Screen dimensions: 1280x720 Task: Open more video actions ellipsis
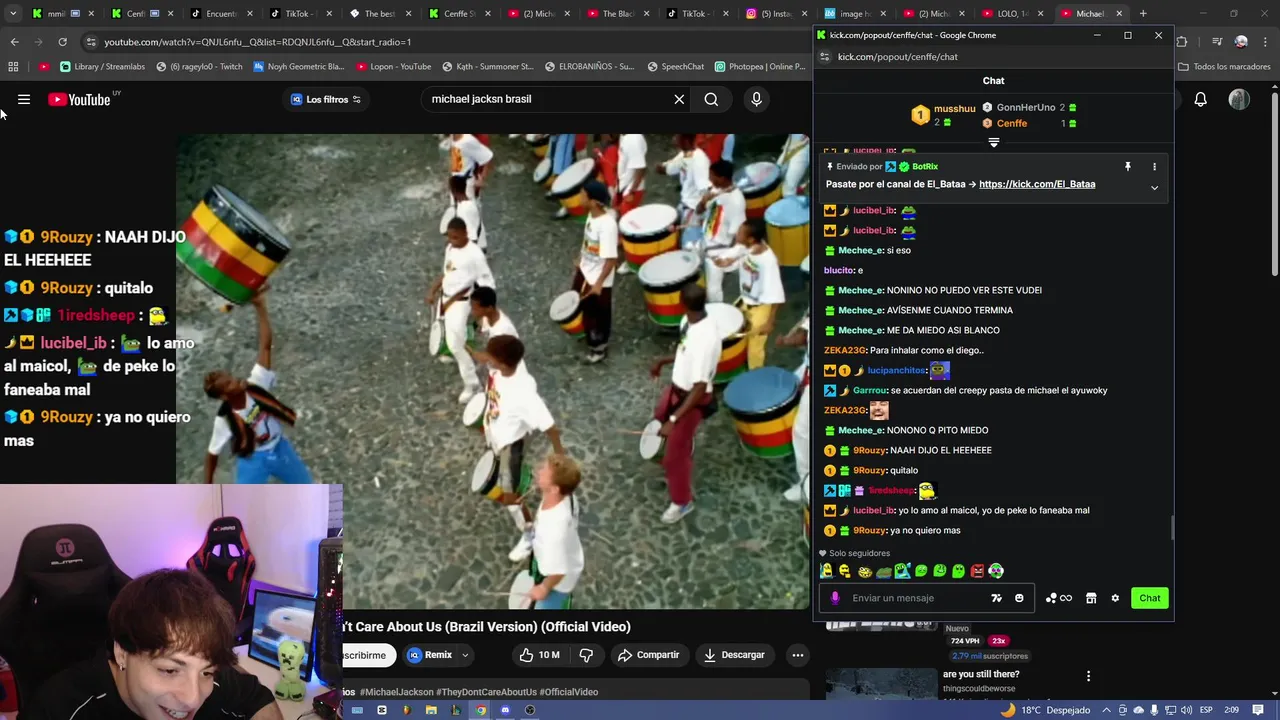(797, 655)
